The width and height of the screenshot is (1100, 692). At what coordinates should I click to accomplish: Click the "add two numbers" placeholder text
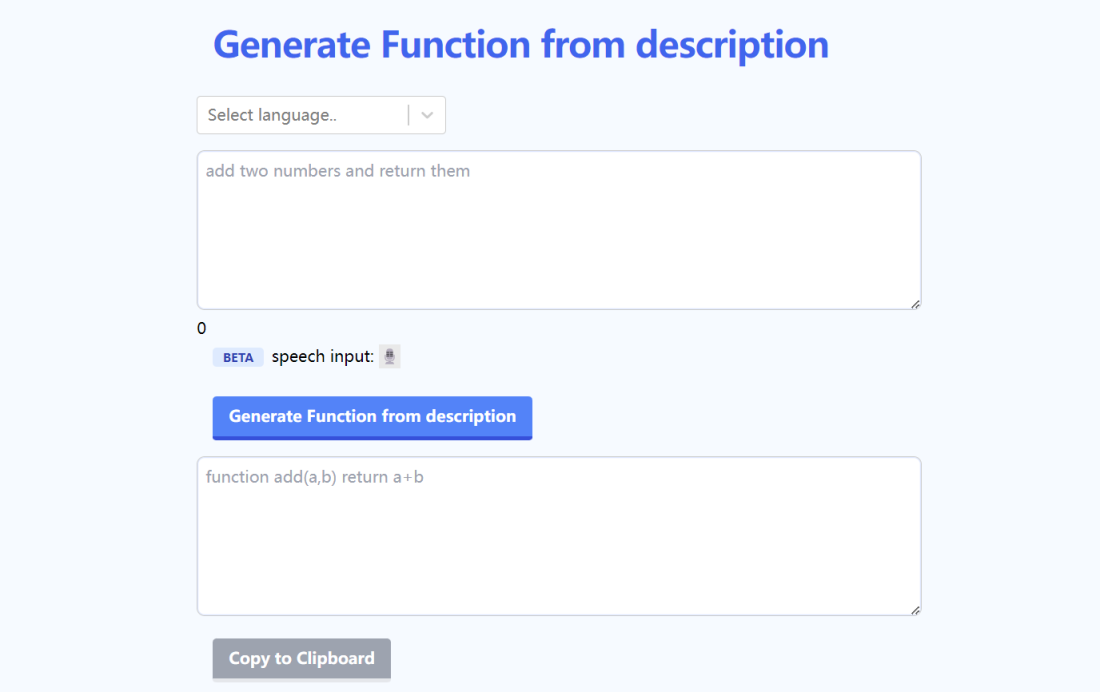point(337,171)
